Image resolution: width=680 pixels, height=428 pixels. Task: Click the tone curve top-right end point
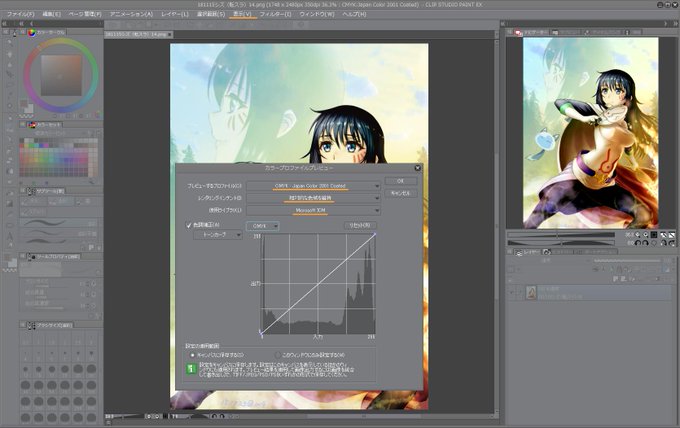pyautogui.click(x=375, y=234)
